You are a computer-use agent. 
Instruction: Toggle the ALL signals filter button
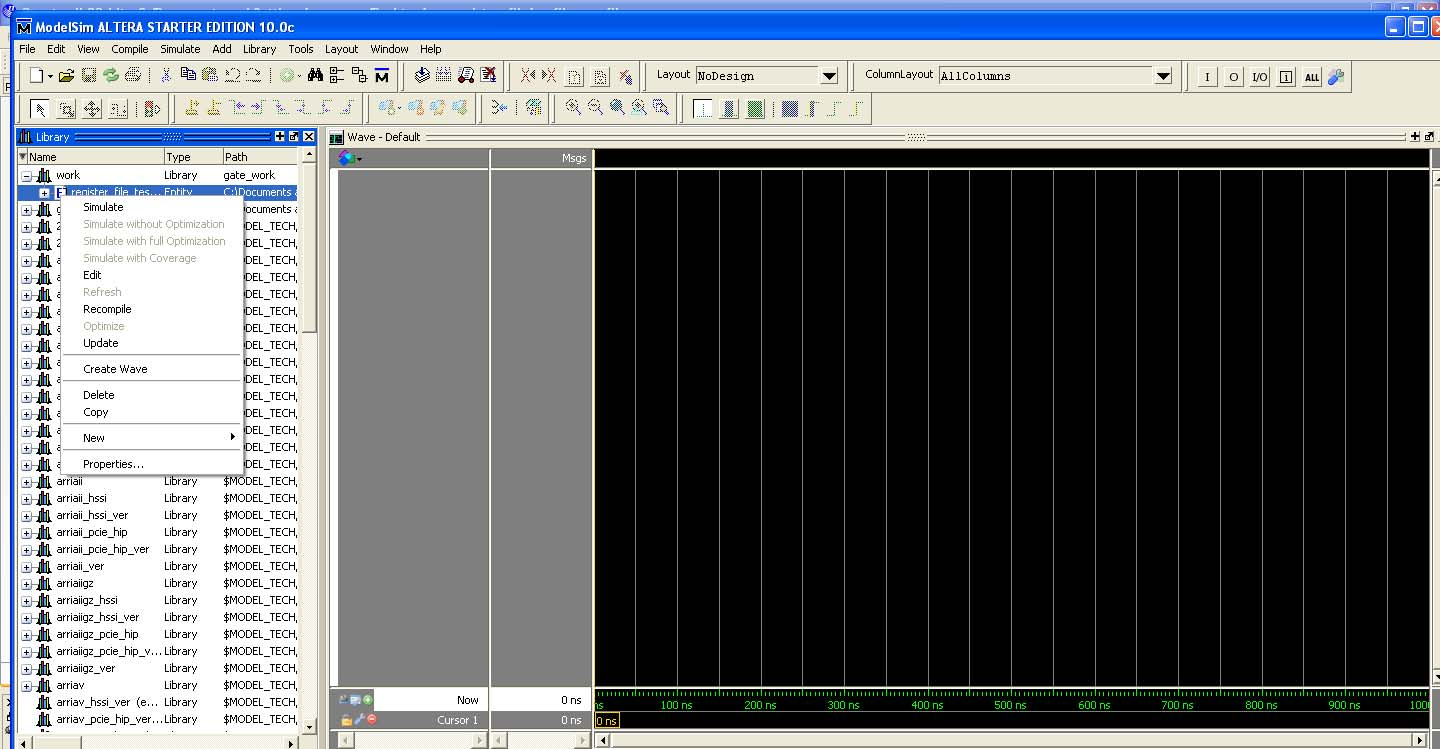coord(1311,77)
